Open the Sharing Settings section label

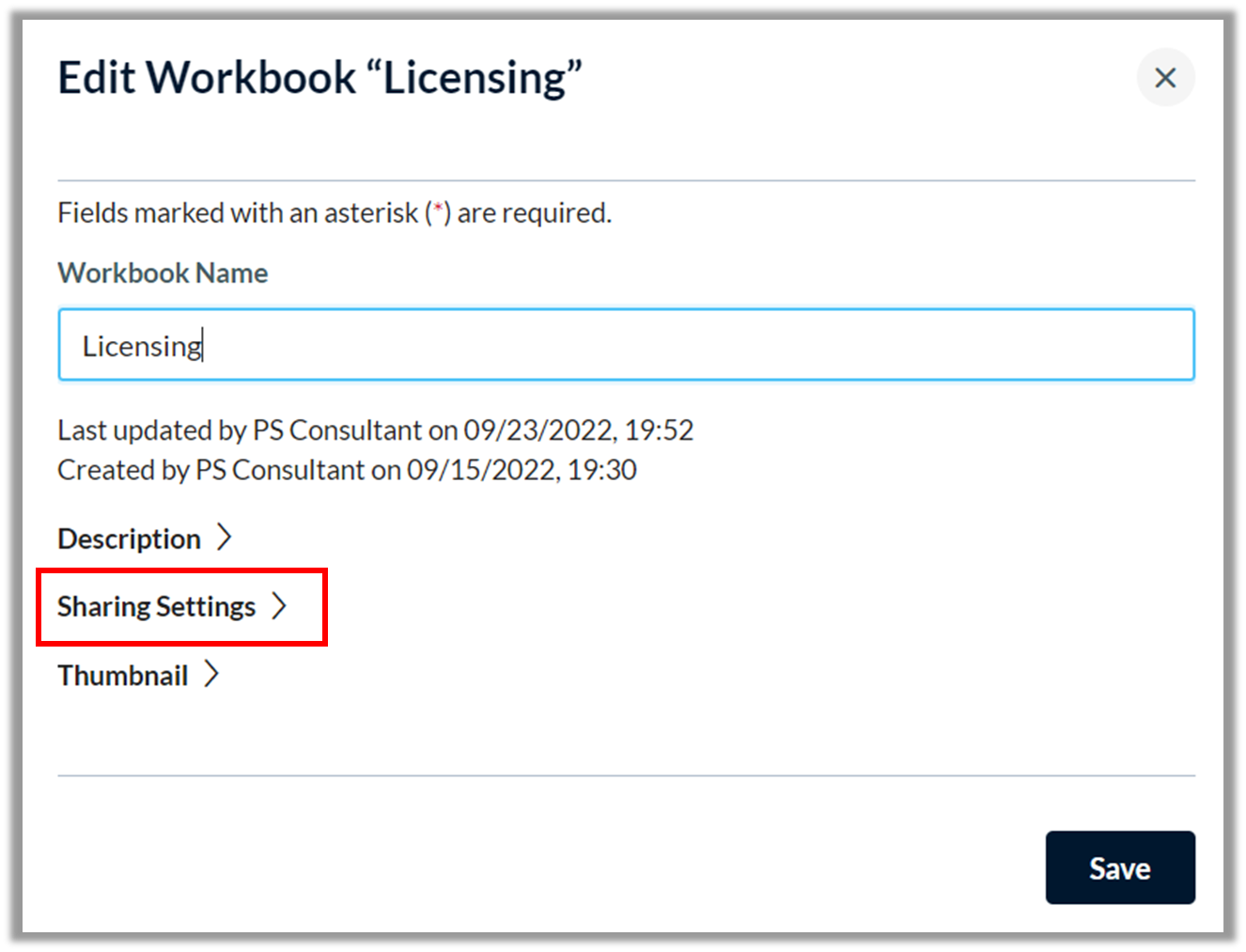tap(157, 607)
